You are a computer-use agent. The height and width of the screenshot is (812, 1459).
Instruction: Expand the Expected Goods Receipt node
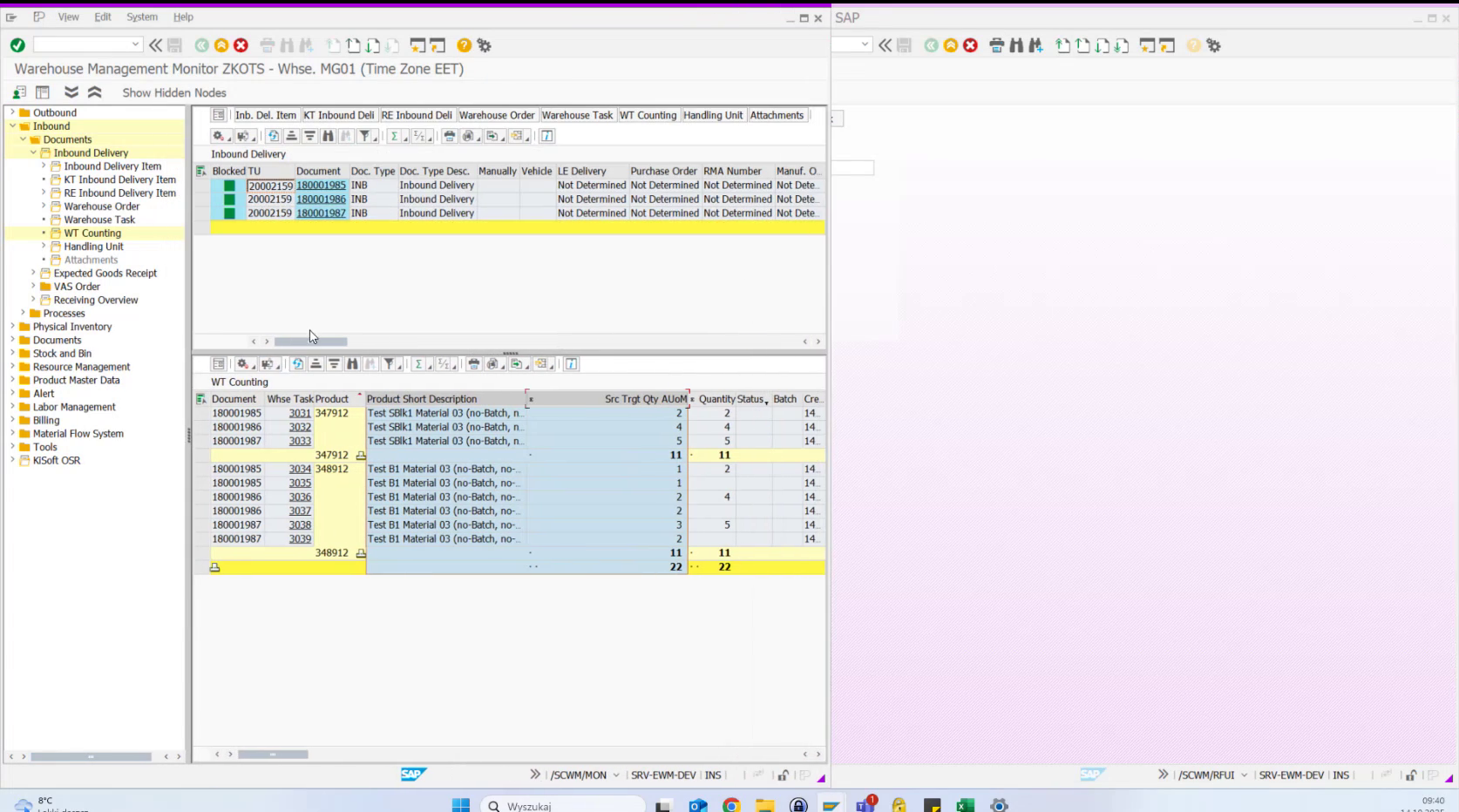click(x=33, y=273)
